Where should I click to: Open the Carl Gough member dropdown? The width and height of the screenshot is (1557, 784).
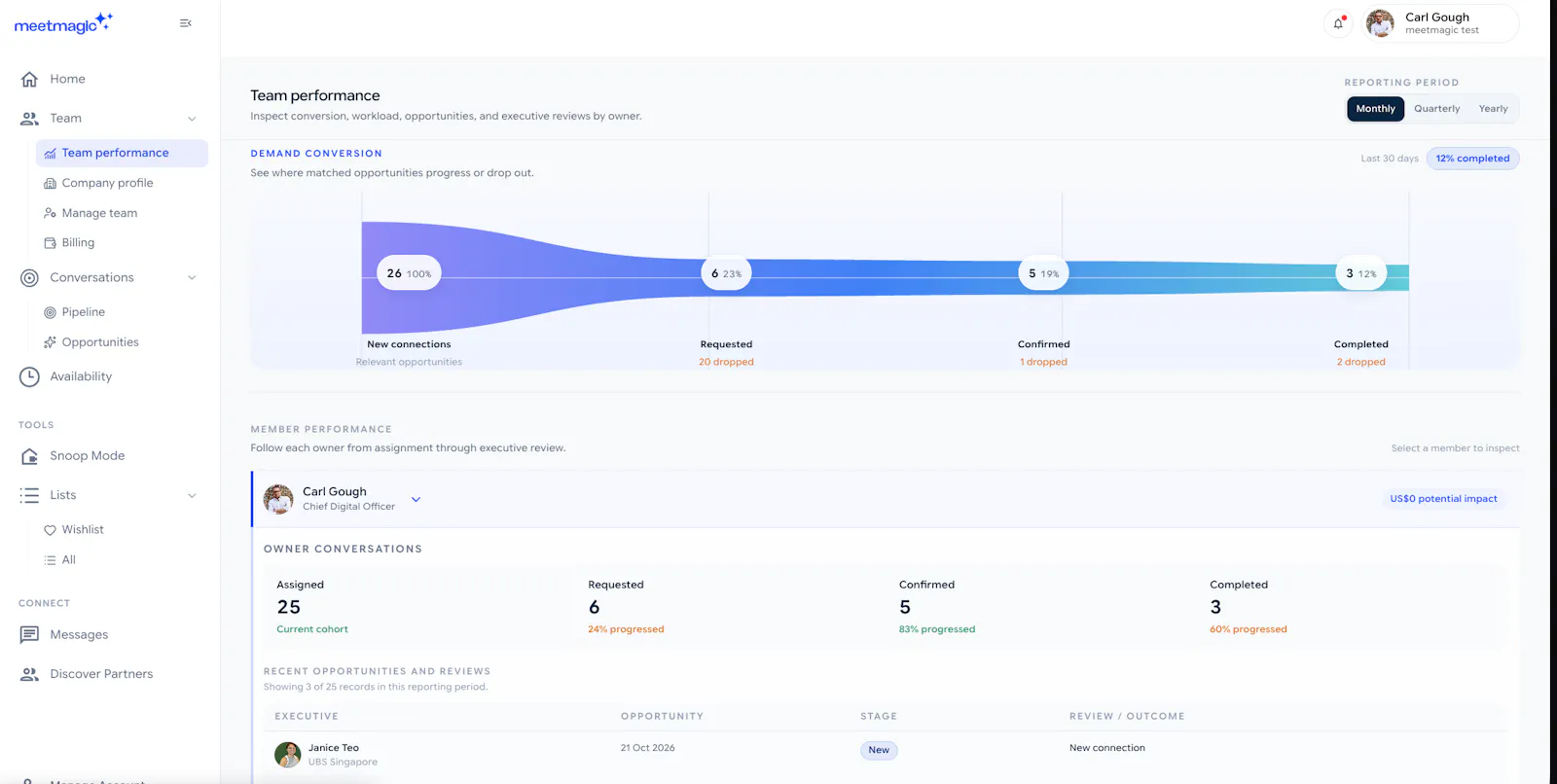[416, 500]
